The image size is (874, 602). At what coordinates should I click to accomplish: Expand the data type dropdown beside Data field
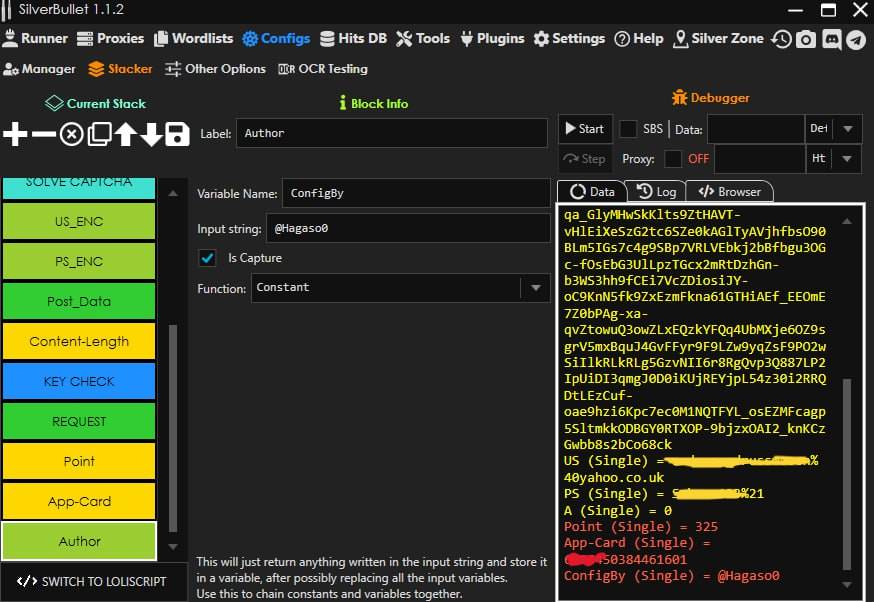[x=847, y=129]
